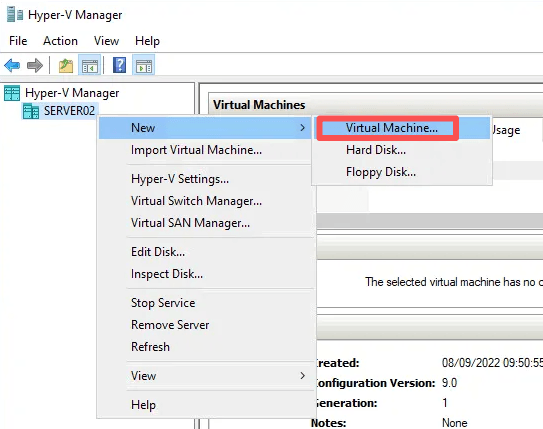Open Hyper-V Settings... from context menu

pyautogui.click(x=206, y=179)
